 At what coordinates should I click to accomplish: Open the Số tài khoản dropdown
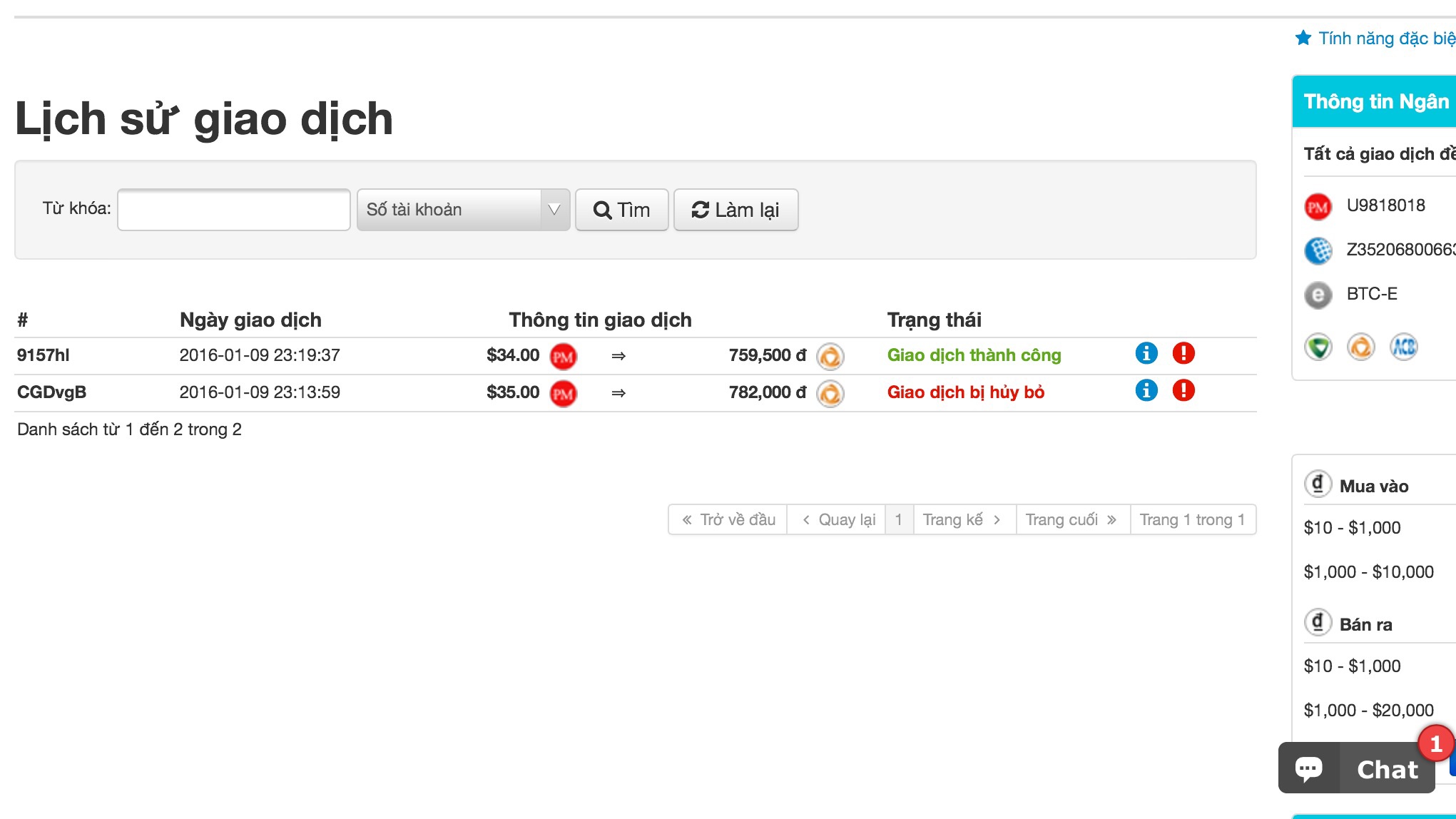(449, 210)
